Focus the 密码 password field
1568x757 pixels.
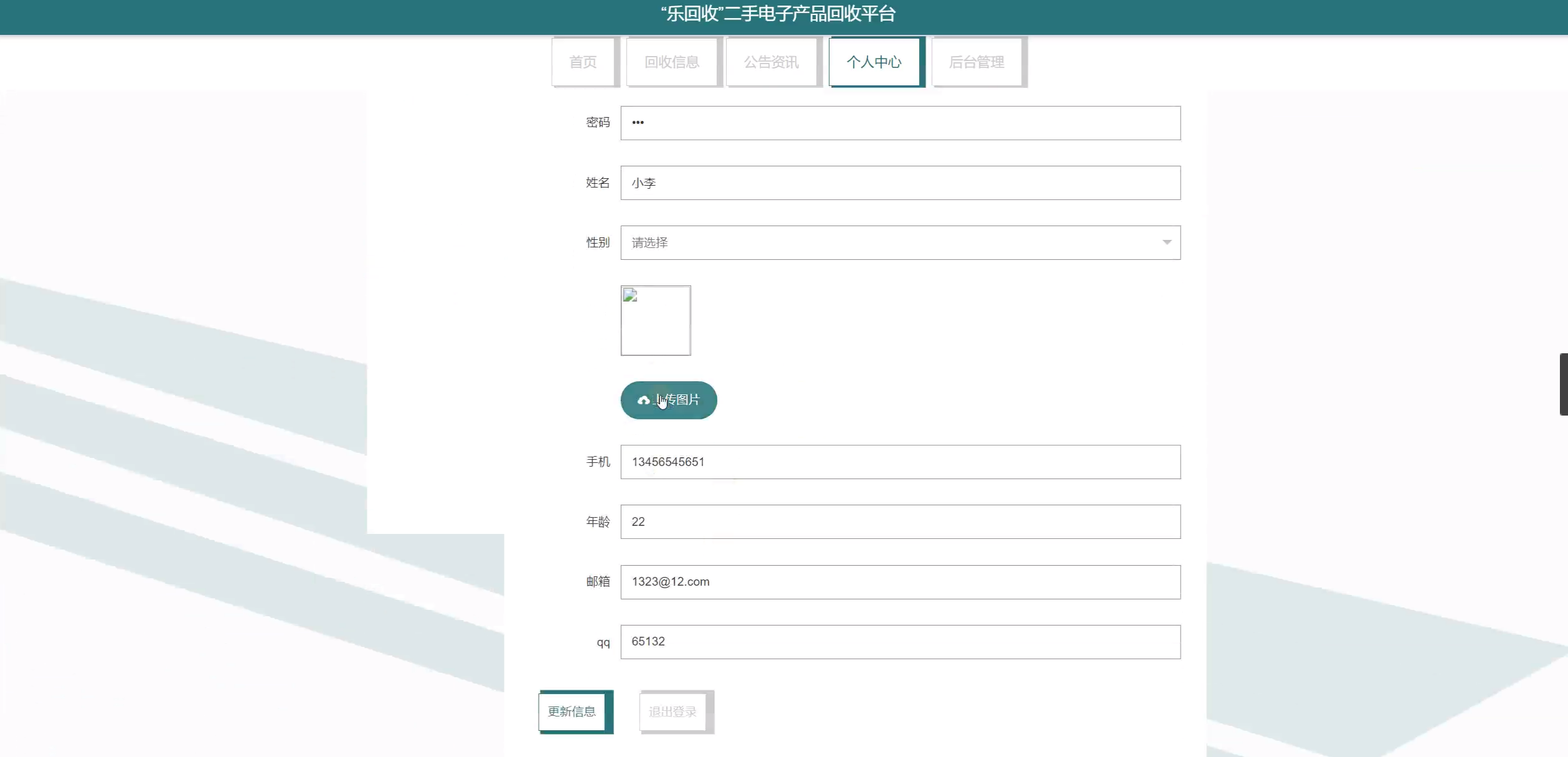point(900,123)
